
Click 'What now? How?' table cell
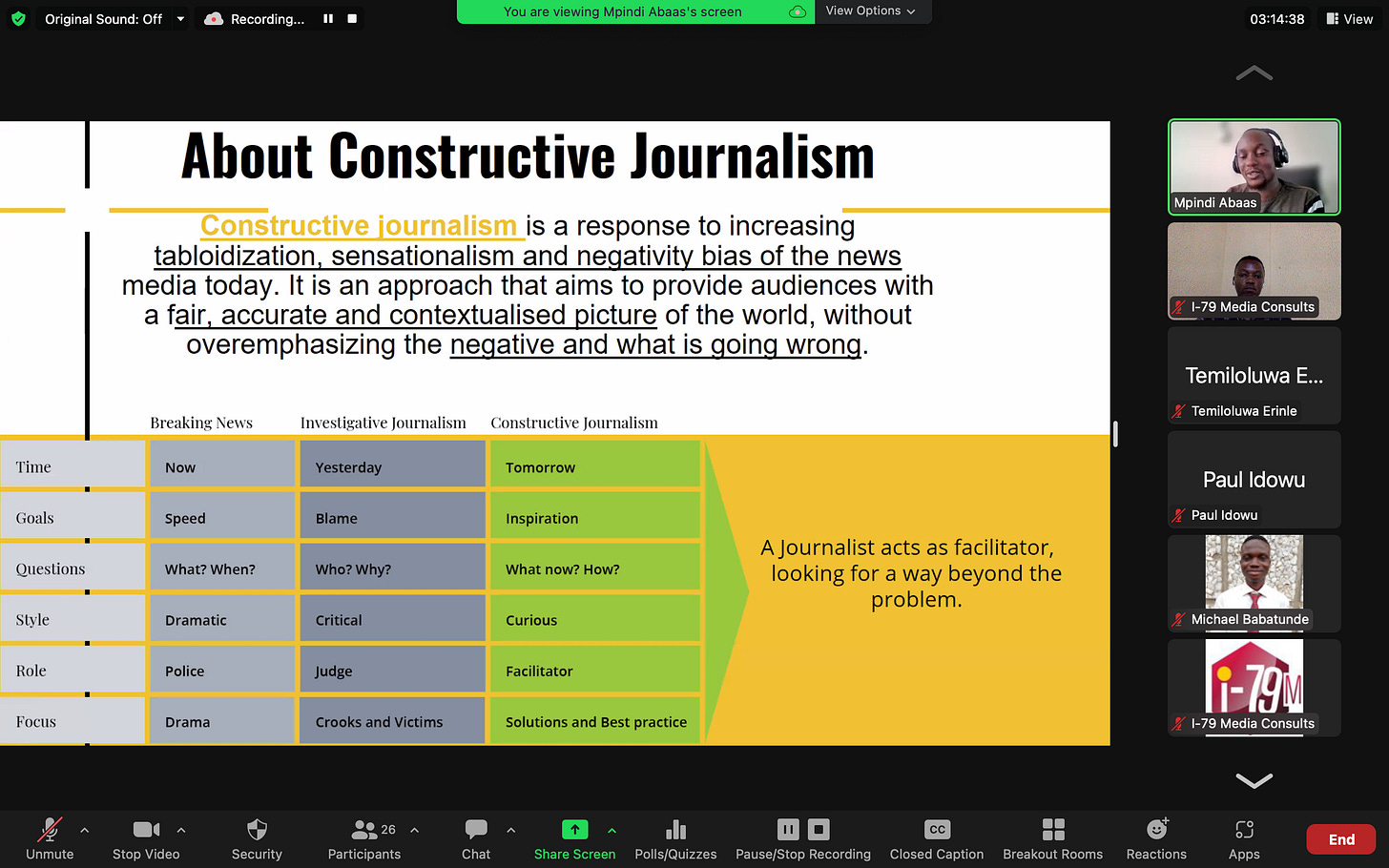point(595,568)
